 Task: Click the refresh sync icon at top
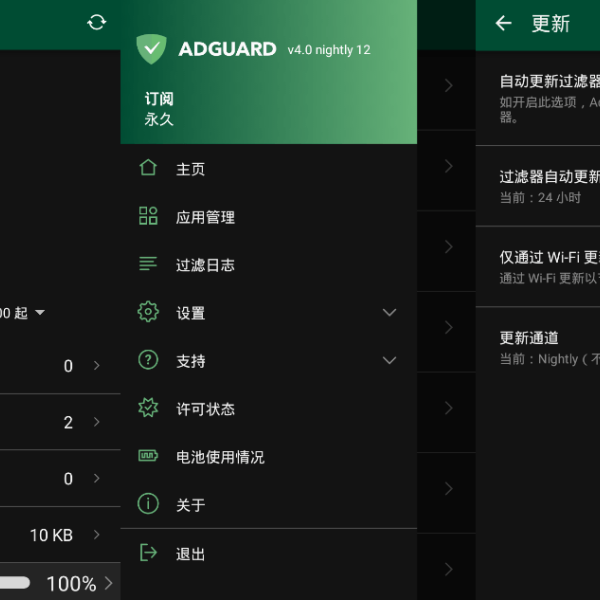[x=96, y=22]
